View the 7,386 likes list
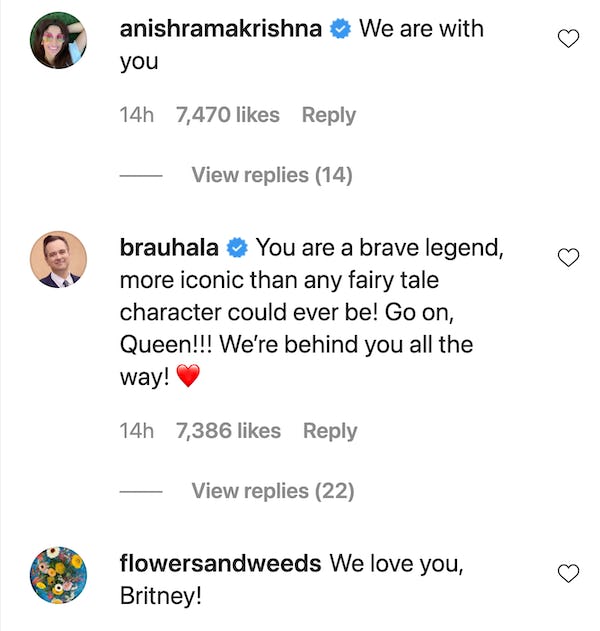Screen dimensions: 600x631 228,431
